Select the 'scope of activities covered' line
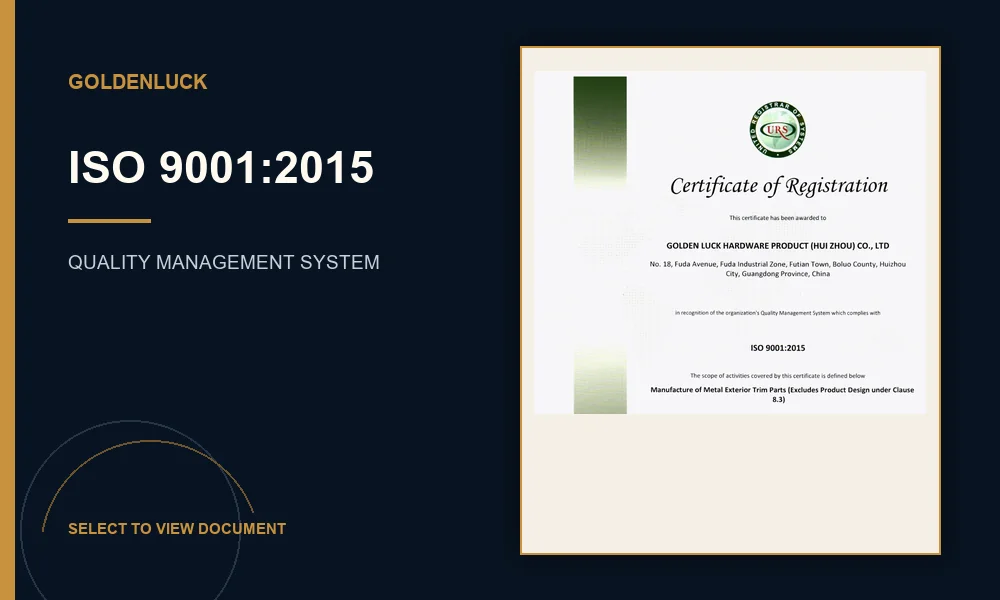Image resolution: width=1000 pixels, height=600 pixels. [x=777, y=376]
